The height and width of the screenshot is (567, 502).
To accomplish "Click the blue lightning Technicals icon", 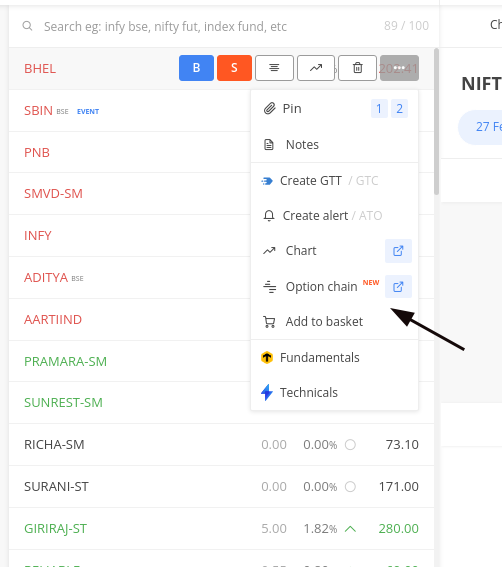I will 267,392.
